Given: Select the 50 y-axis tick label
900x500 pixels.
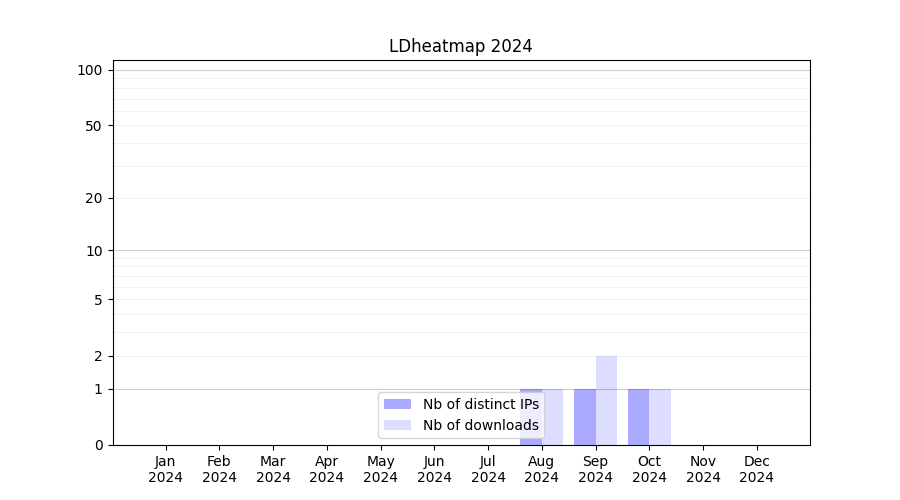Looking at the screenshot, I should [x=93, y=126].
